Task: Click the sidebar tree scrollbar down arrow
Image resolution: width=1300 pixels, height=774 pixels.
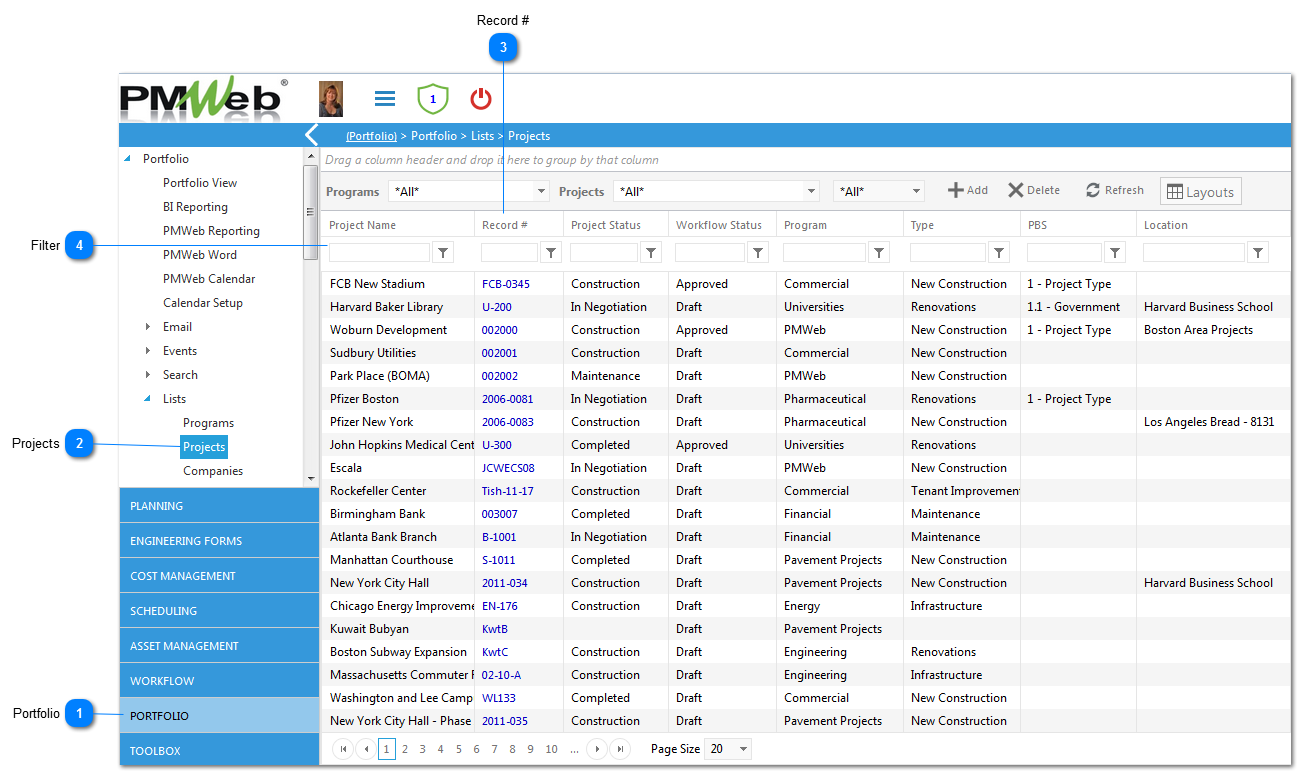Action: pos(311,480)
